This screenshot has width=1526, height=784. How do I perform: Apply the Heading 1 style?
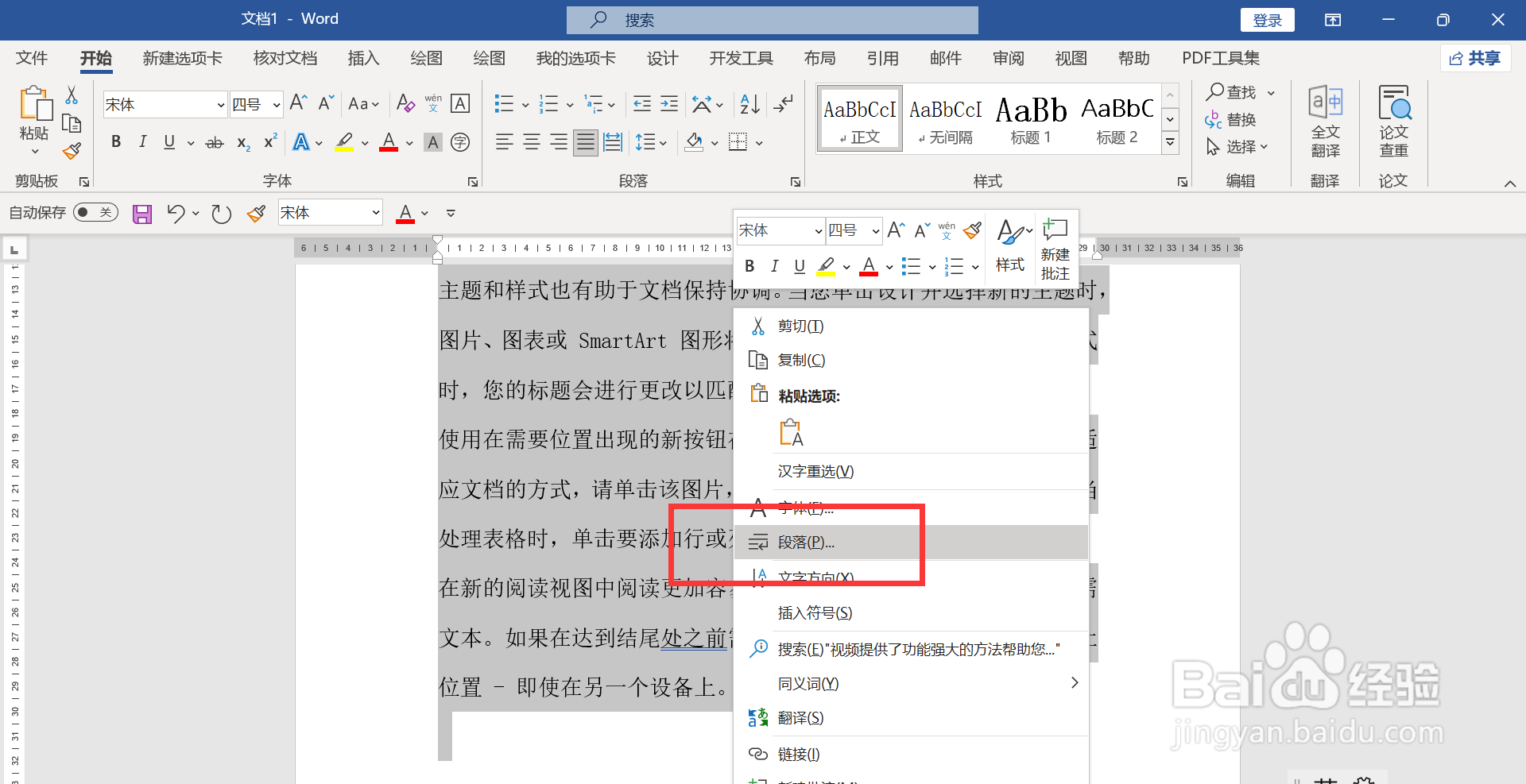(x=1031, y=118)
